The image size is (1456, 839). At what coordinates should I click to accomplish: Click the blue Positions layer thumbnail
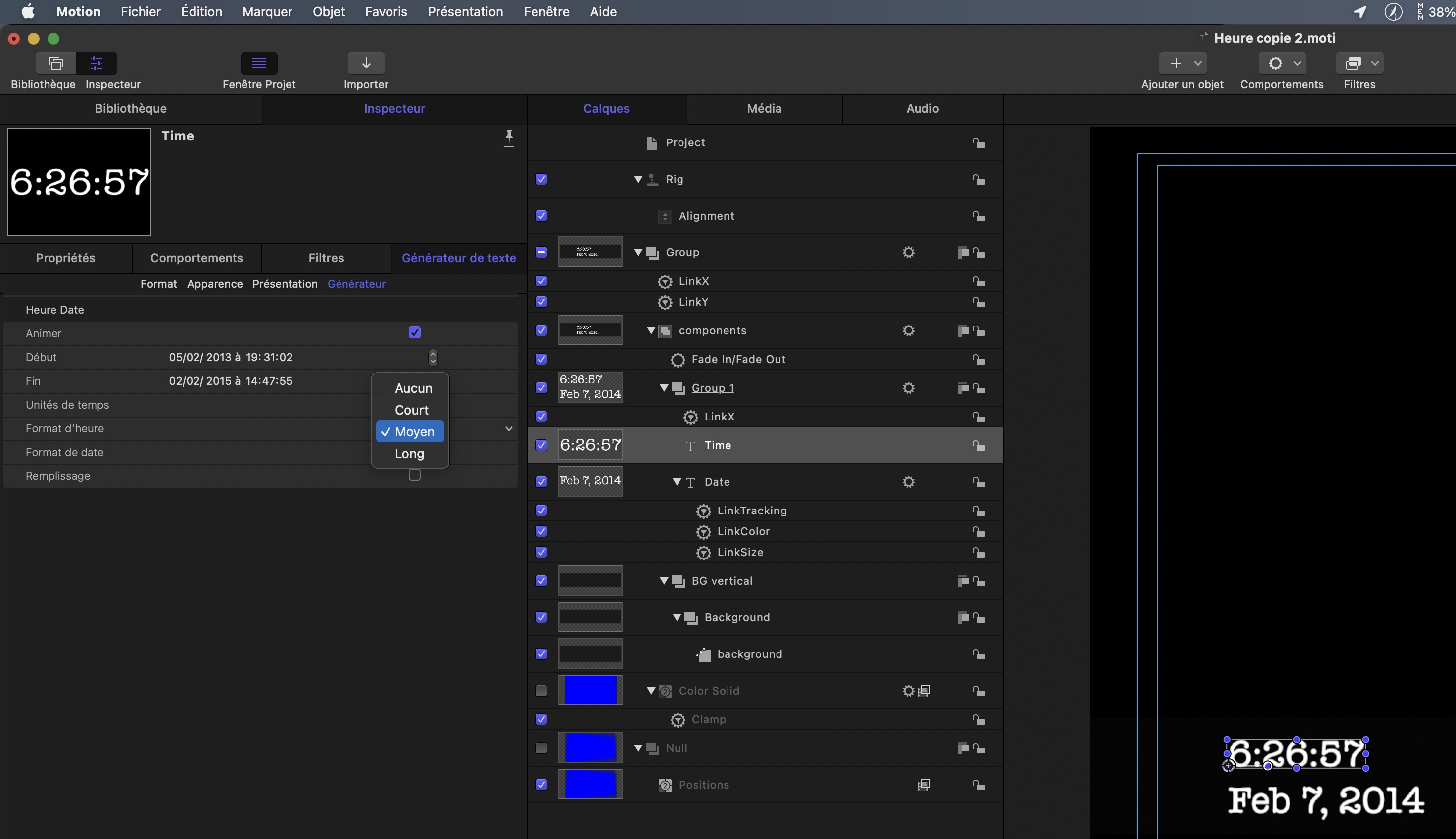[x=589, y=784]
